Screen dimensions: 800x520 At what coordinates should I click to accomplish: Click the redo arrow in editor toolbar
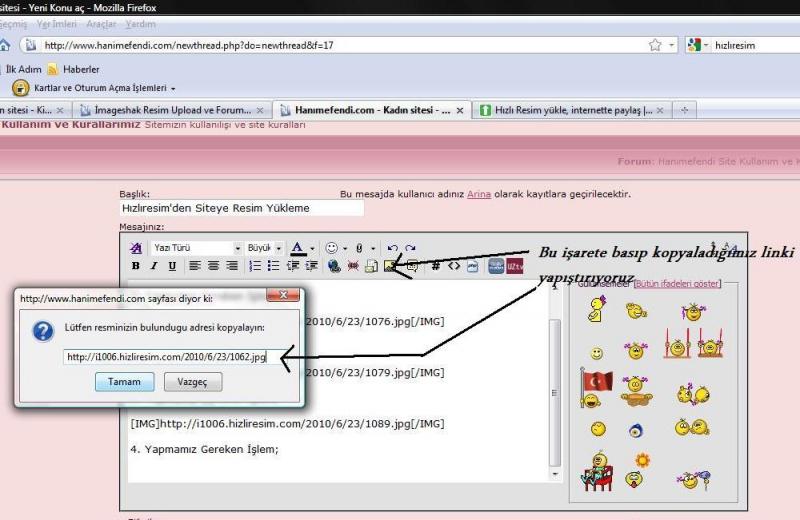click(410, 248)
